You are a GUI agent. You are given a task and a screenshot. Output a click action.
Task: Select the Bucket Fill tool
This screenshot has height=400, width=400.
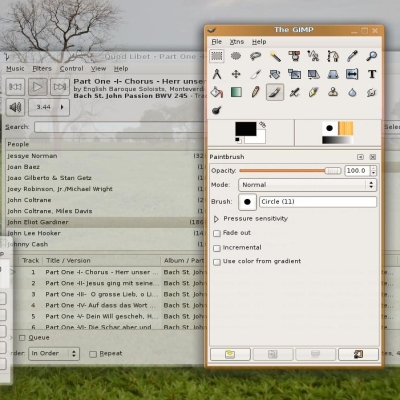coord(217,92)
